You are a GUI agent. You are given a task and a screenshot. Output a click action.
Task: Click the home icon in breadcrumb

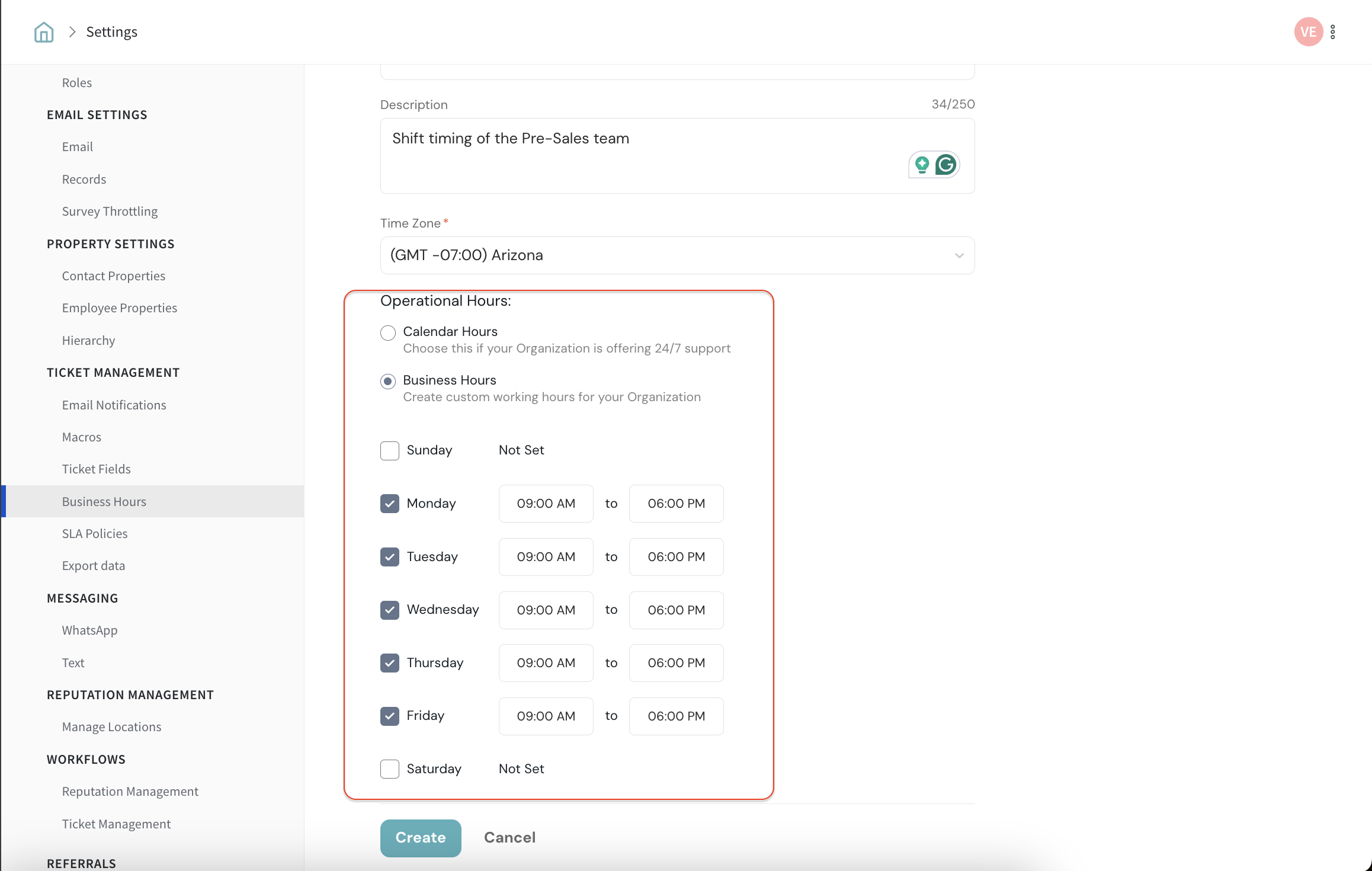[x=44, y=32]
